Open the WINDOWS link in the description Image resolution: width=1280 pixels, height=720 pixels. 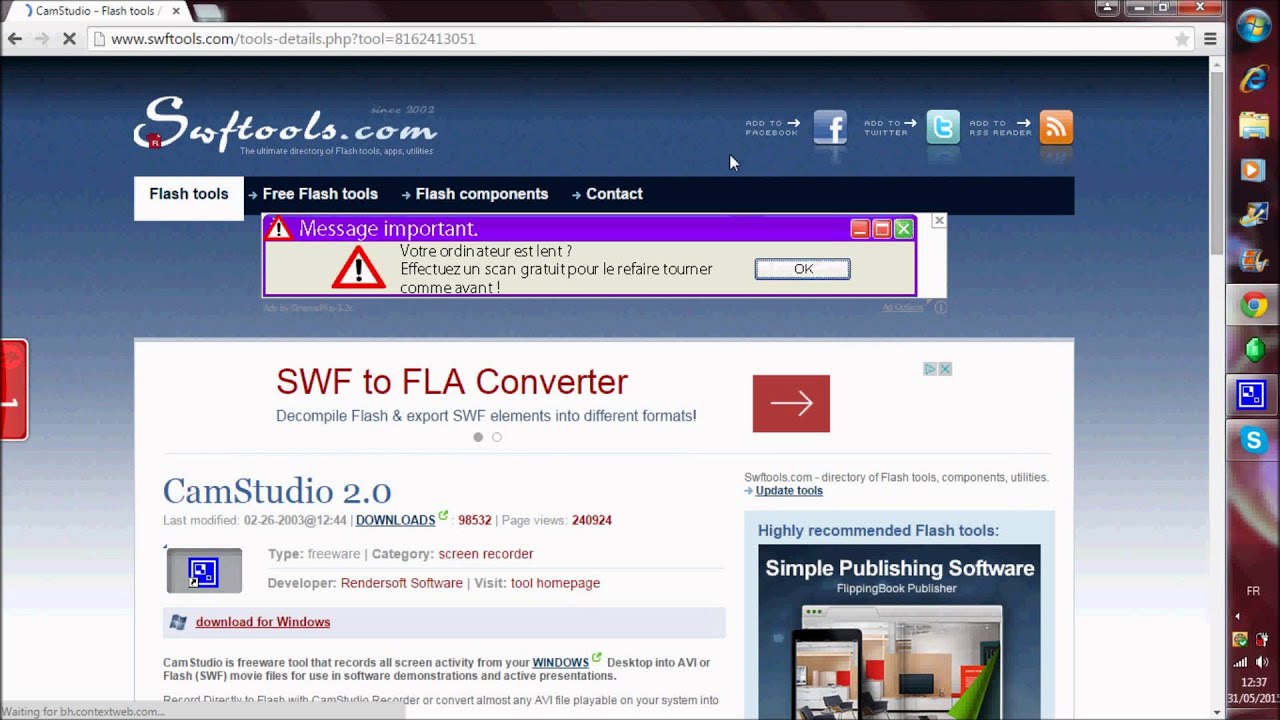560,662
